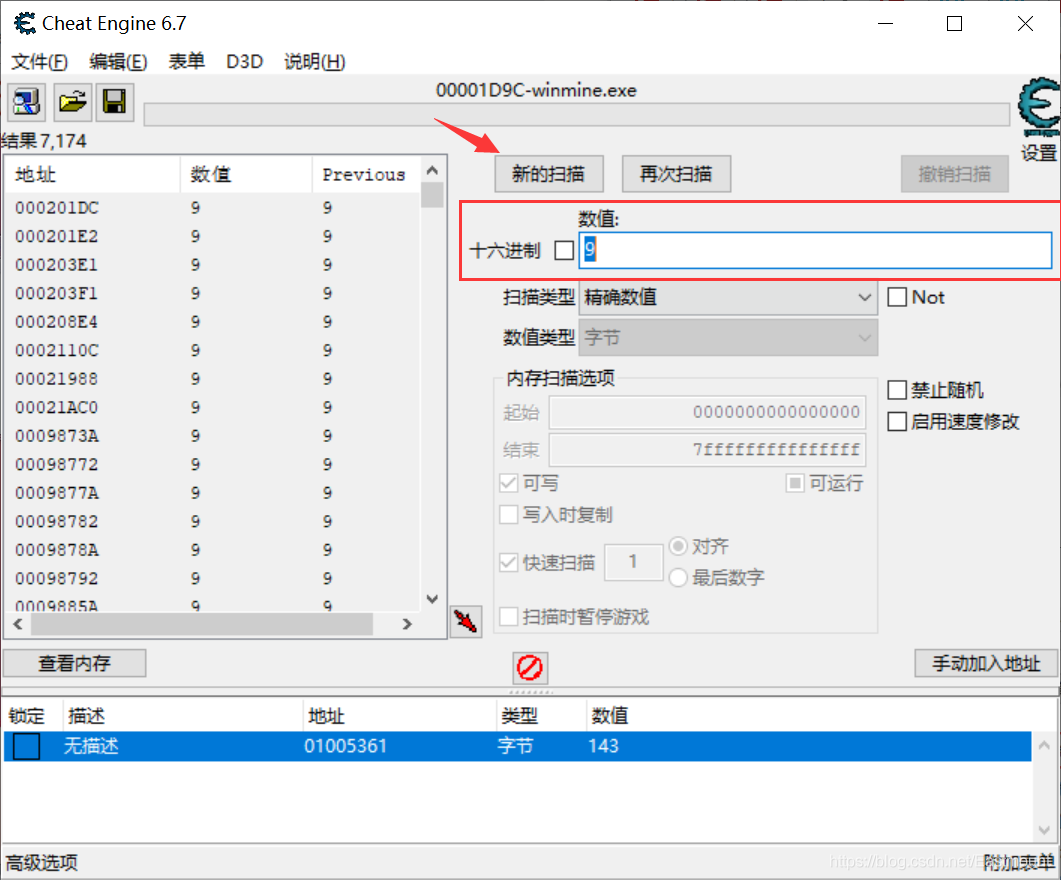Open the process list computer icon
This screenshot has width=1061, height=880.
coord(27,102)
